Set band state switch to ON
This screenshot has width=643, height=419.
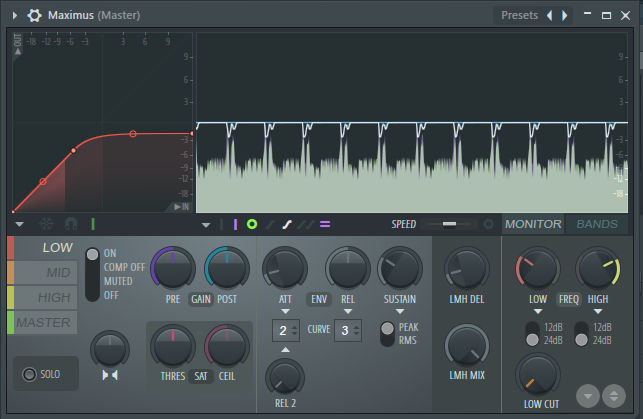[110, 253]
